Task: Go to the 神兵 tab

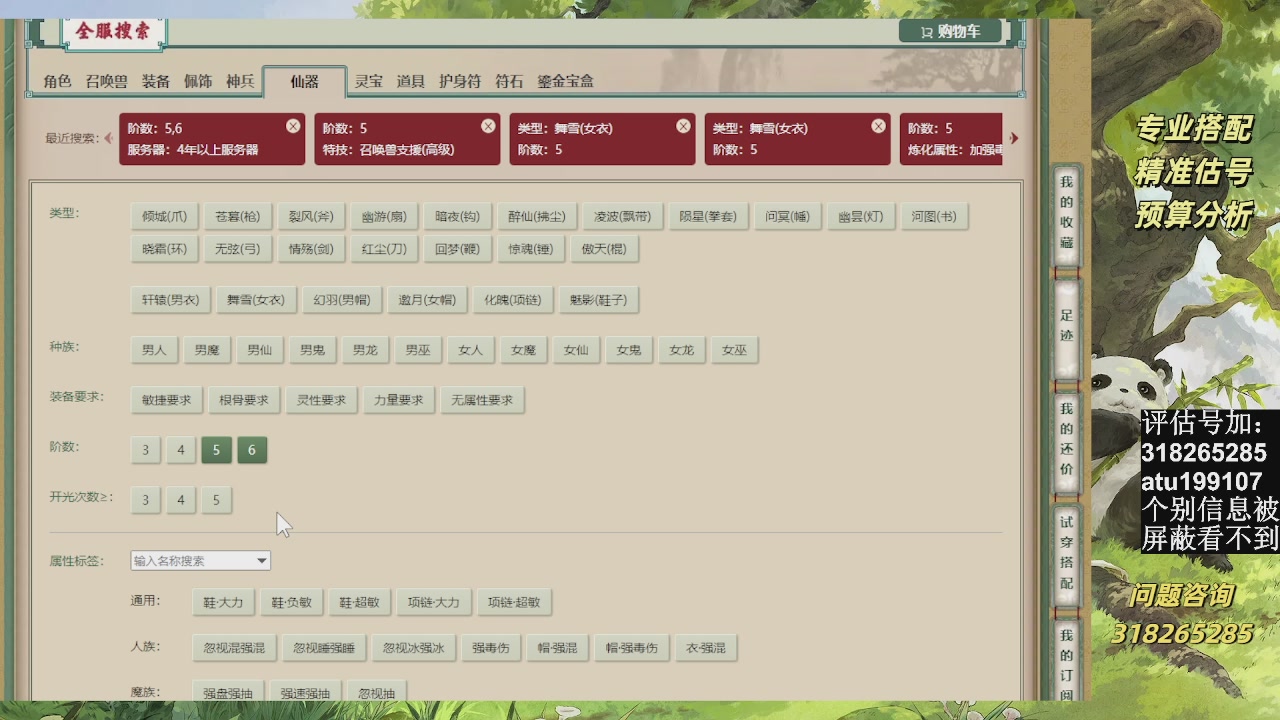Action: coord(240,81)
